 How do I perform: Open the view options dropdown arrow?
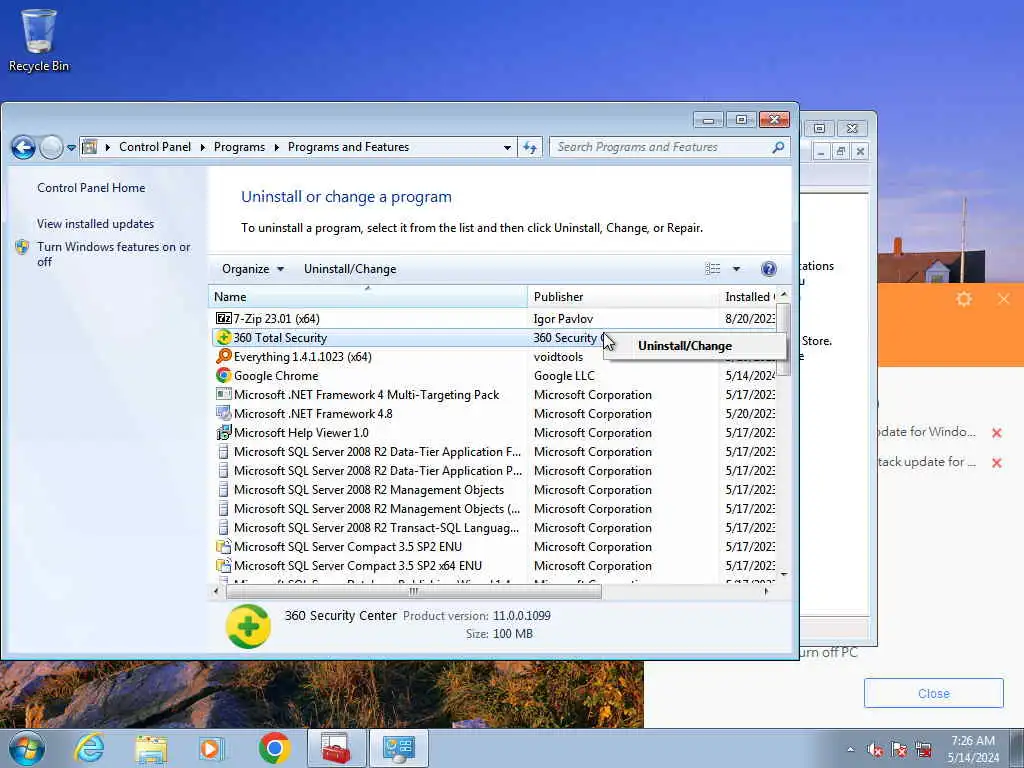tap(736, 269)
